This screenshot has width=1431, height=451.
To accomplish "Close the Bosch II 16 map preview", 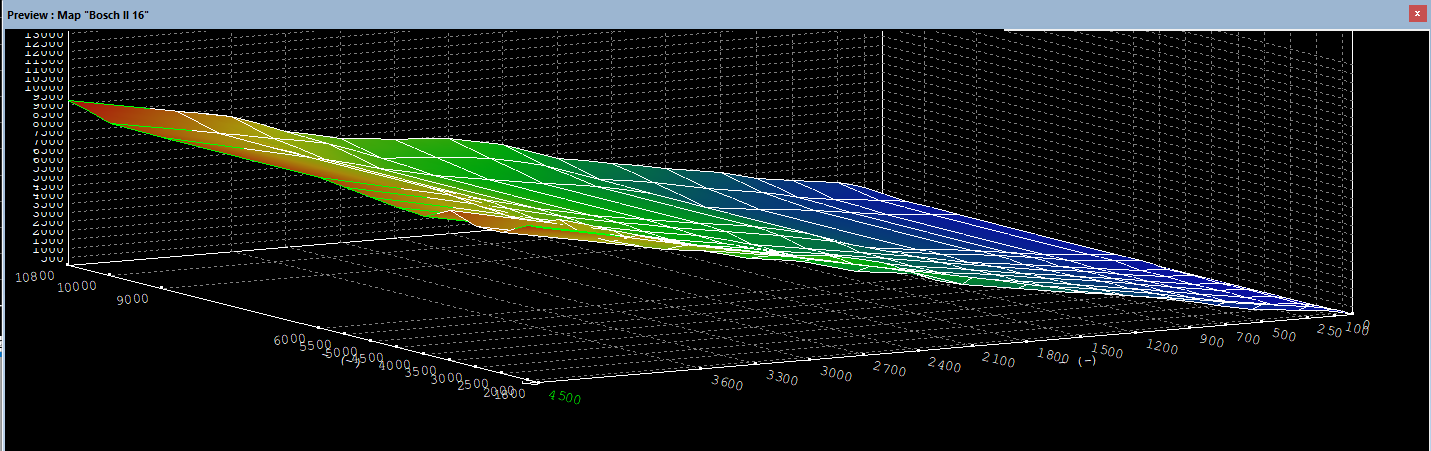I will (1416, 13).
